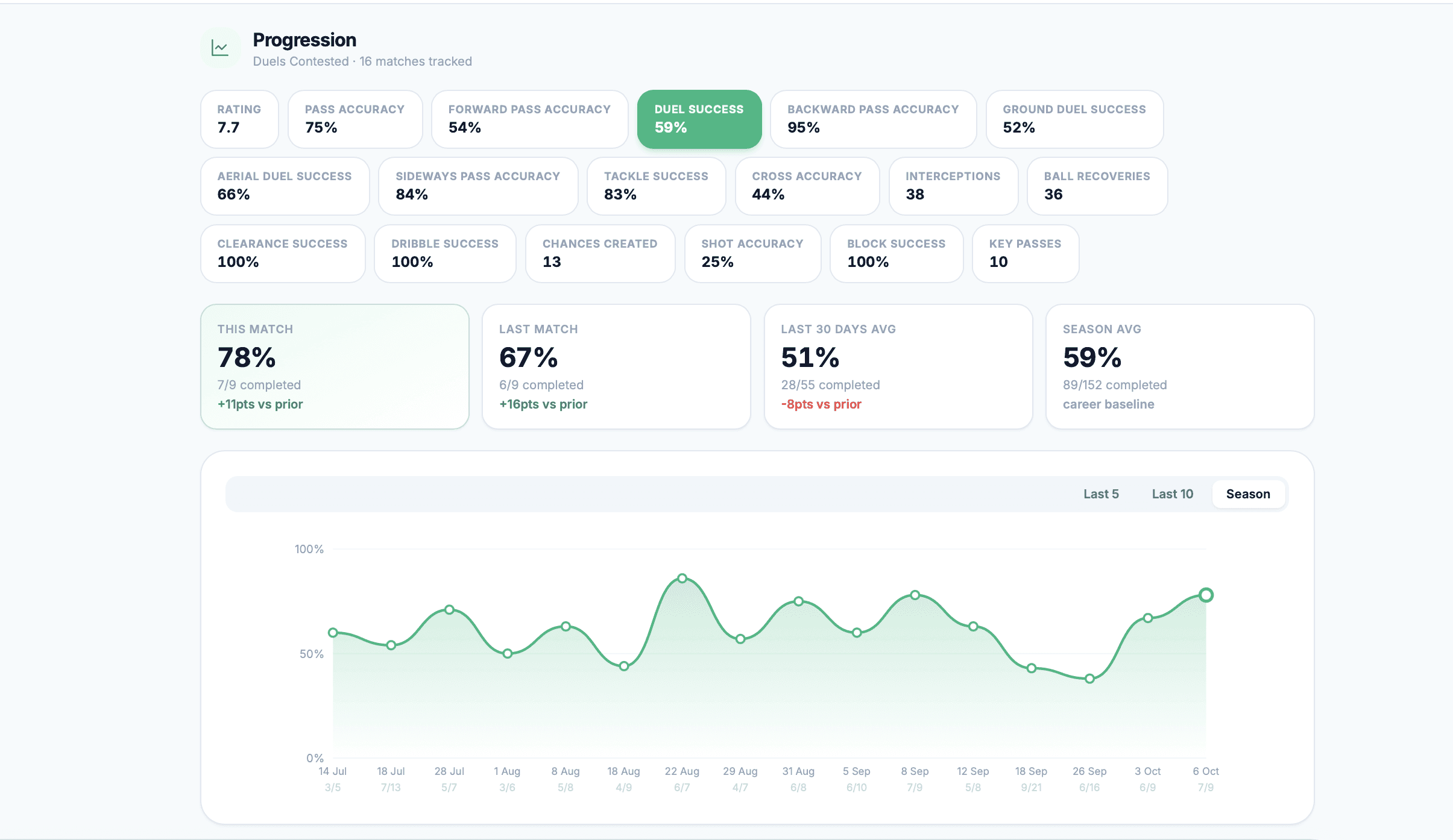Image resolution: width=1453 pixels, height=840 pixels.
Task: Click the 14 Jul first data point
Action: 333,633
